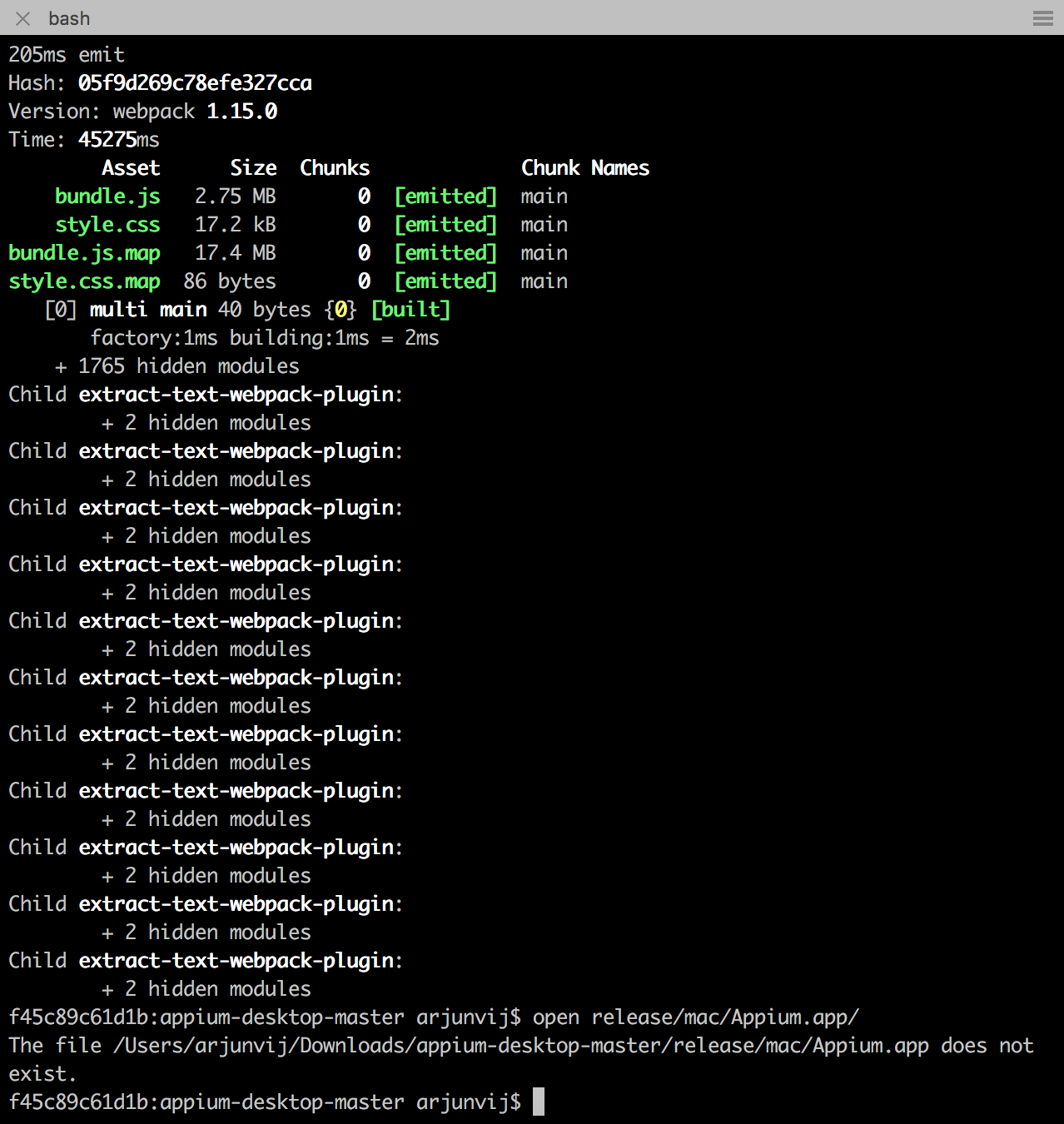
Task: Click the terminal cursor at last prompt
Action: tap(539, 1102)
